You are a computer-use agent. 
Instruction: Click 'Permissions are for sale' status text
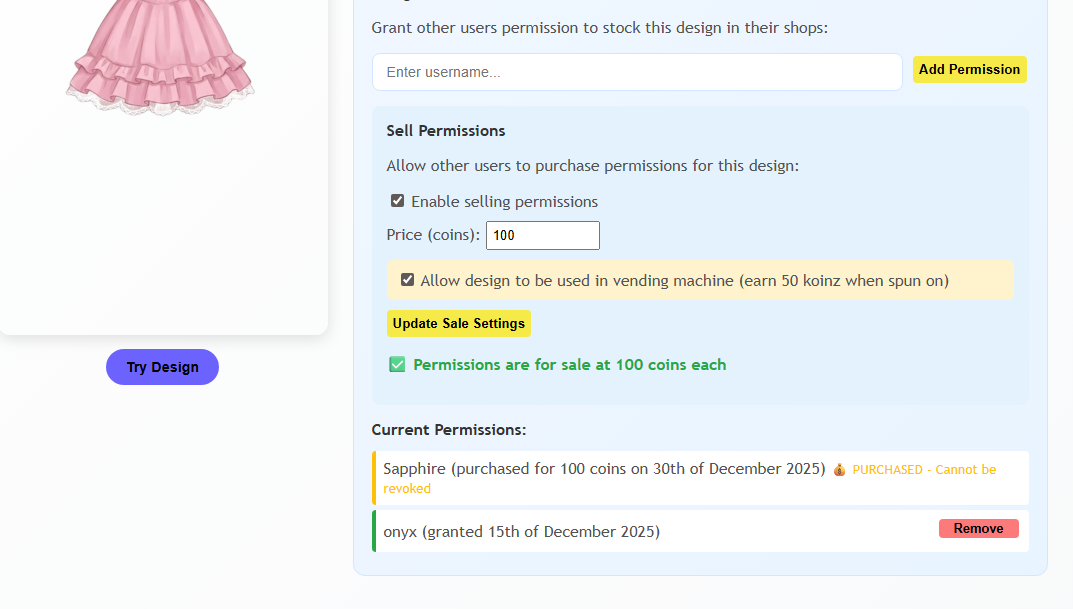(569, 365)
